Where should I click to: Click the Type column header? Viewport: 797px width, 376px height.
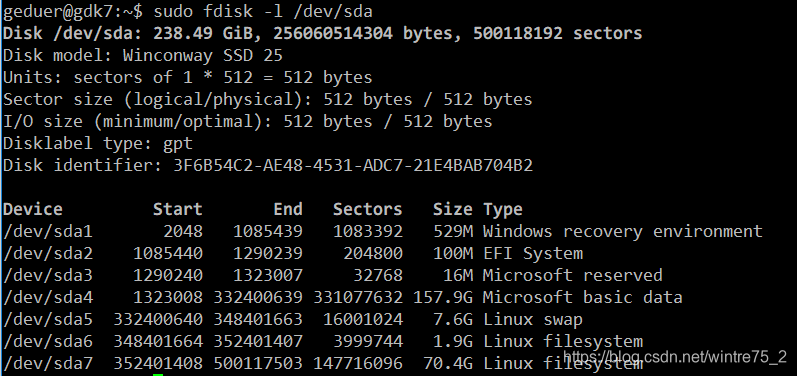503,209
